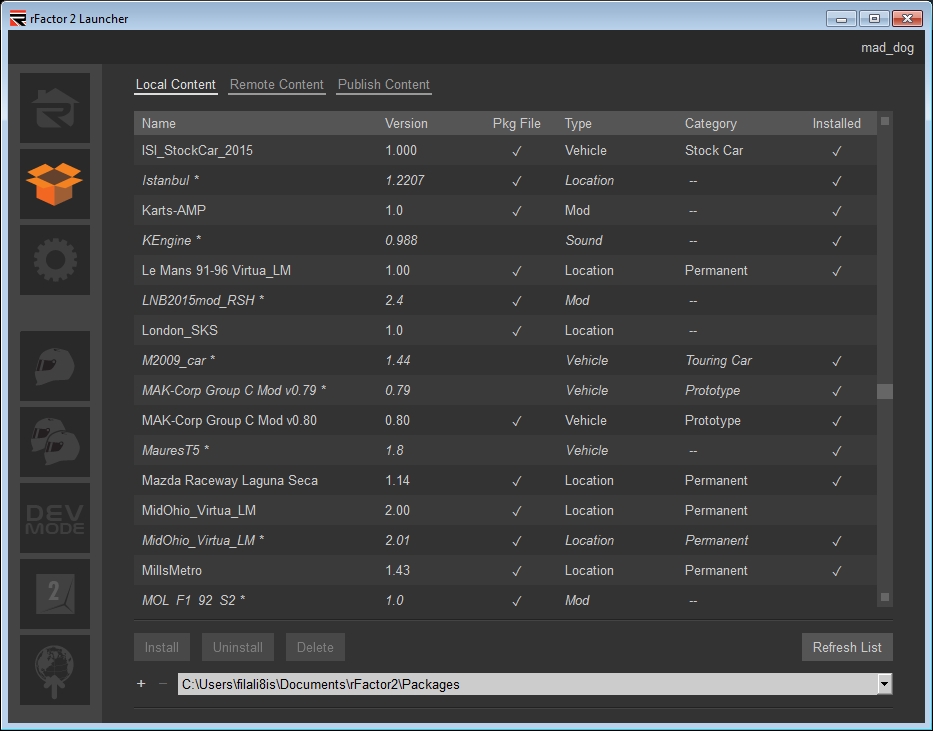Sort list by Name column header
This screenshot has width=933, height=731.
pyautogui.click(x=159, y=123)
